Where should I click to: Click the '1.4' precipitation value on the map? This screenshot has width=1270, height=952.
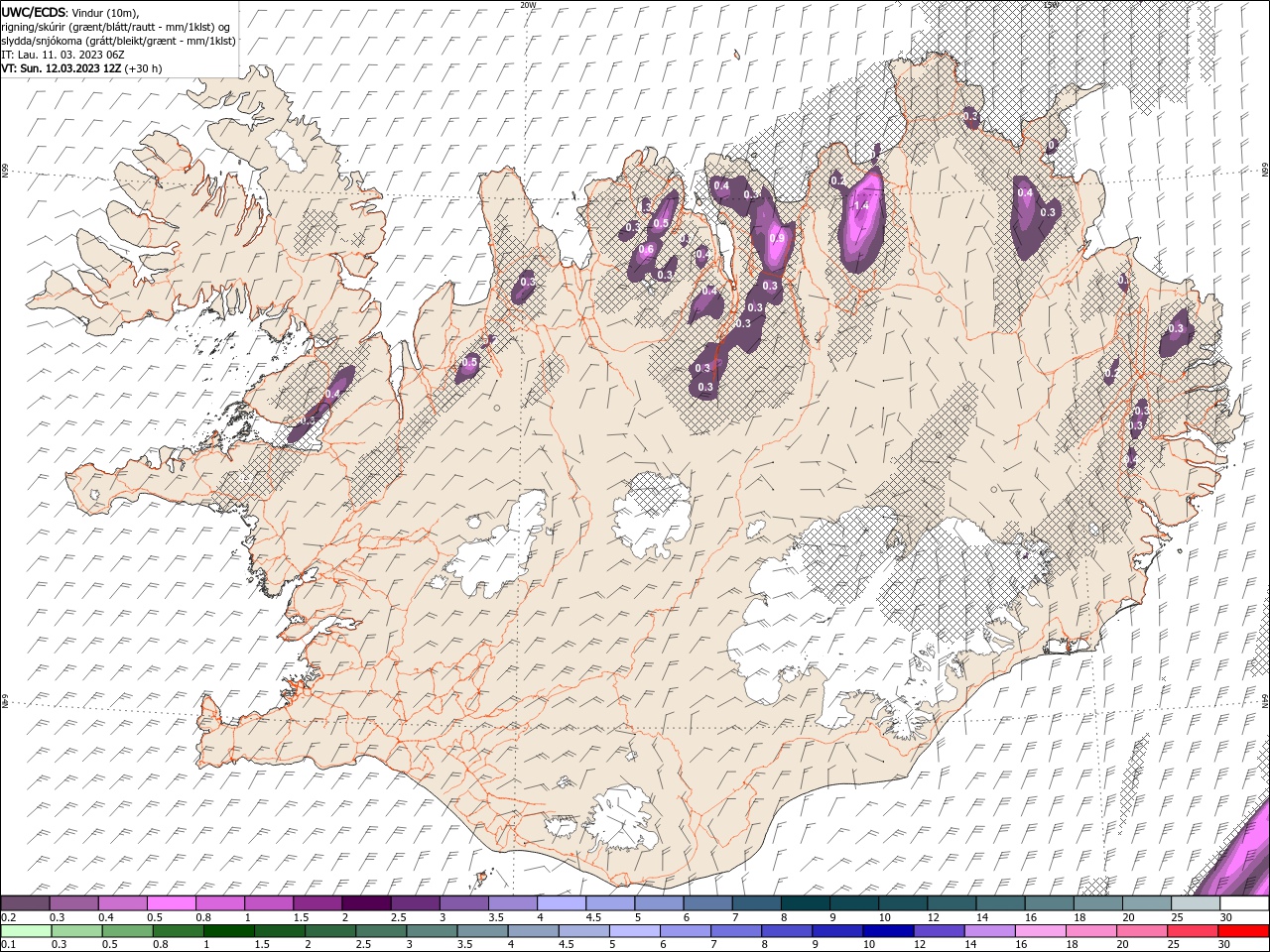[861, 205]
